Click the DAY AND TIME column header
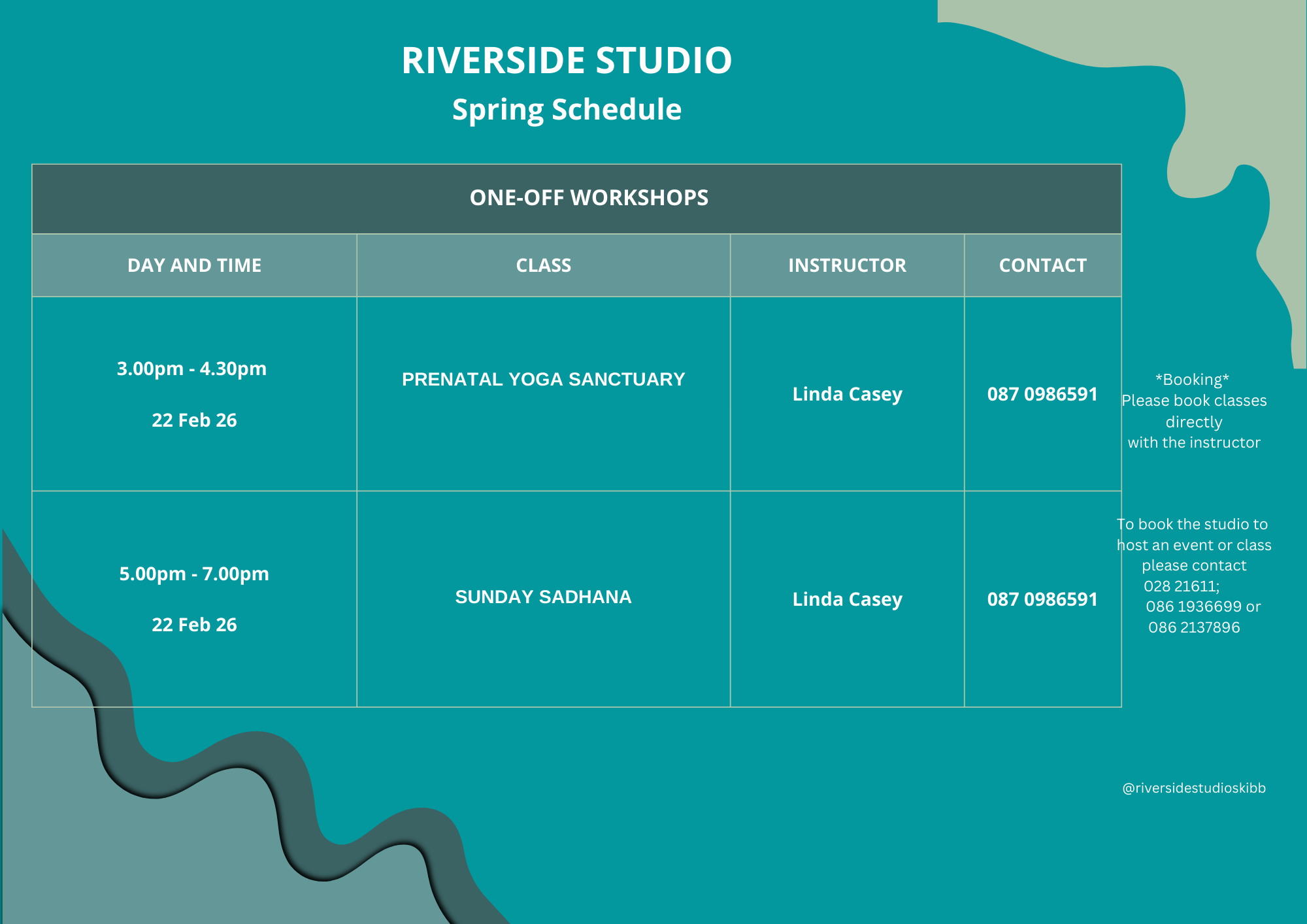 click(x=194, y=265)
